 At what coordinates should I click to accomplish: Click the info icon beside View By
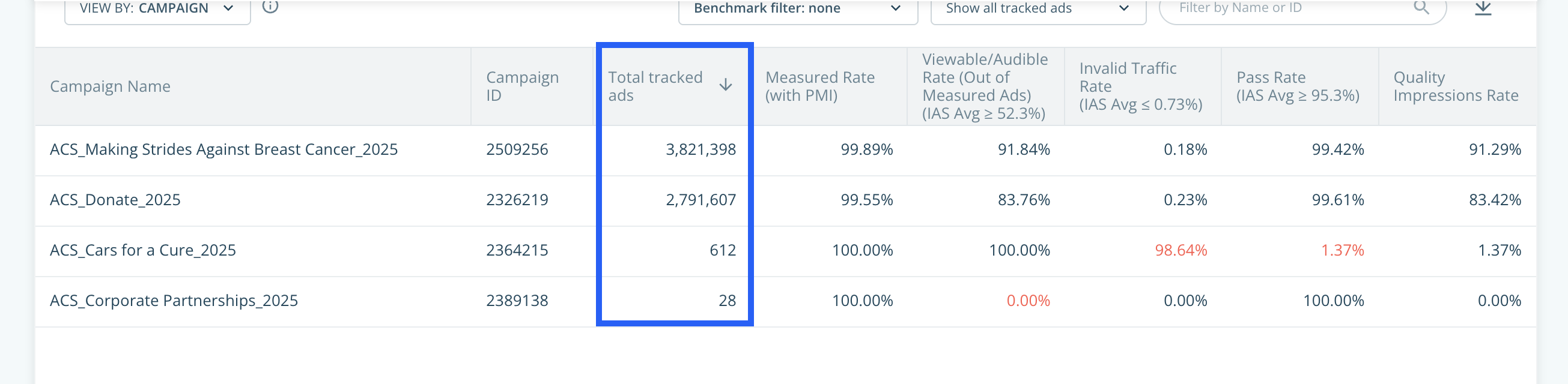[x=270, y=7]
